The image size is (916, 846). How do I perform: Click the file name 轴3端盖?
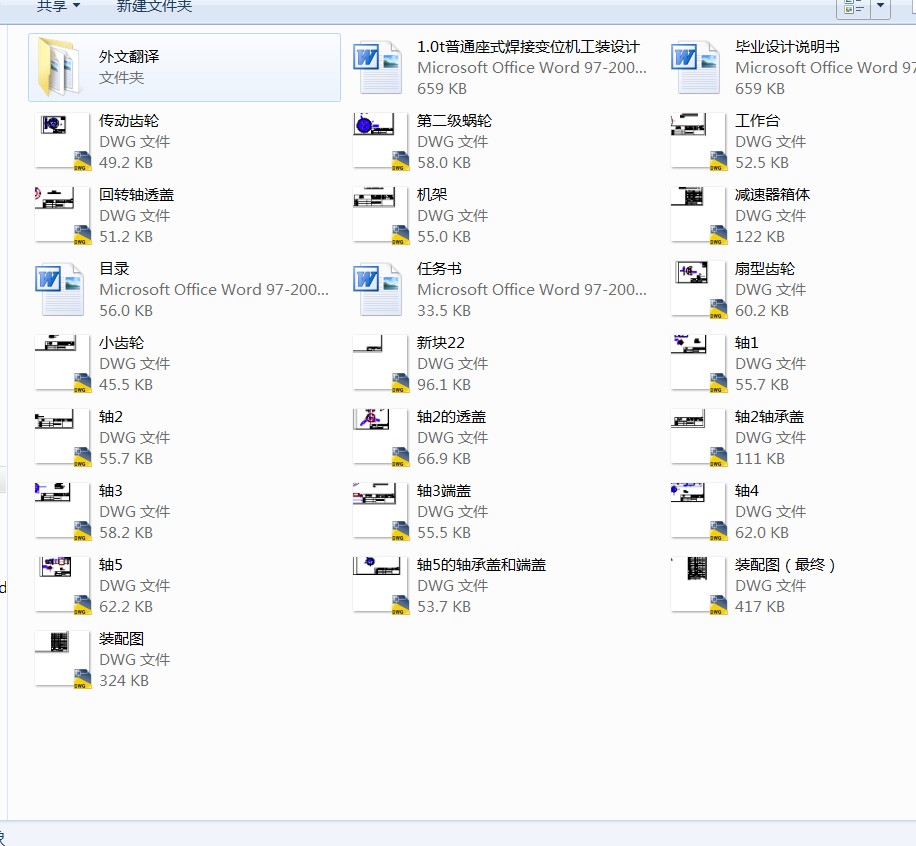point(444,491)
